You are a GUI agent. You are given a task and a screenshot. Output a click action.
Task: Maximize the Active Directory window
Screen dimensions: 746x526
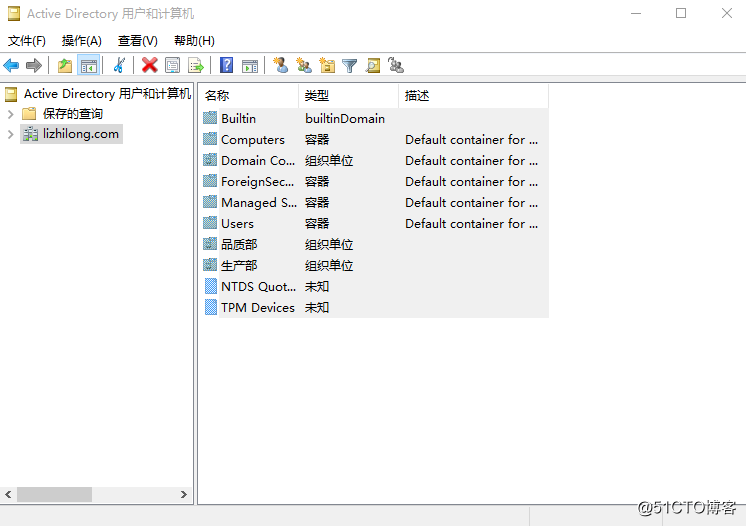tap(681, 13)
